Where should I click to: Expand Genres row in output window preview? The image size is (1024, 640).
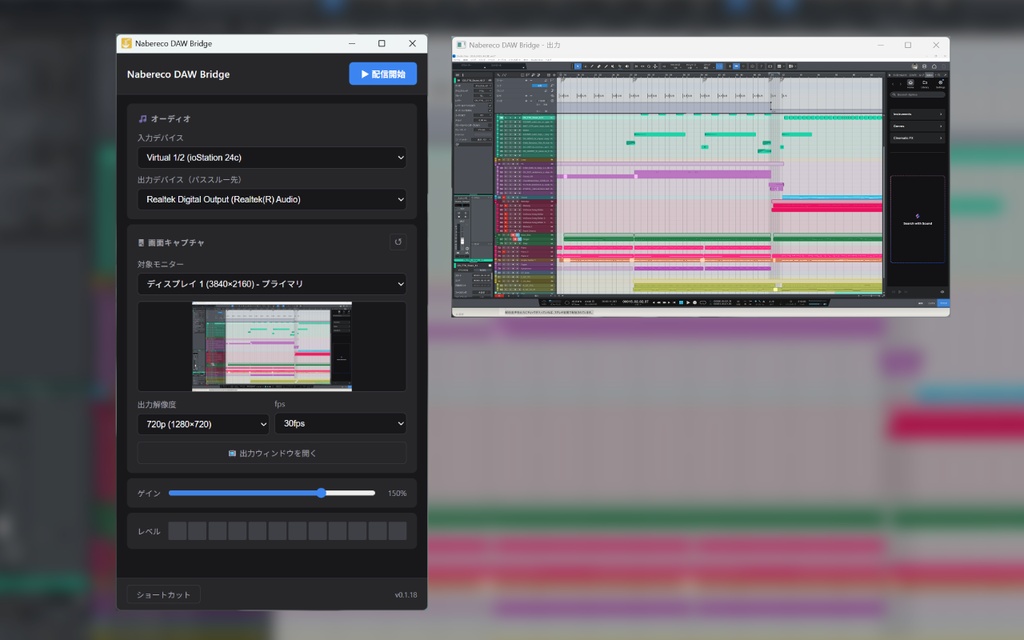click(x=918, y=126)
